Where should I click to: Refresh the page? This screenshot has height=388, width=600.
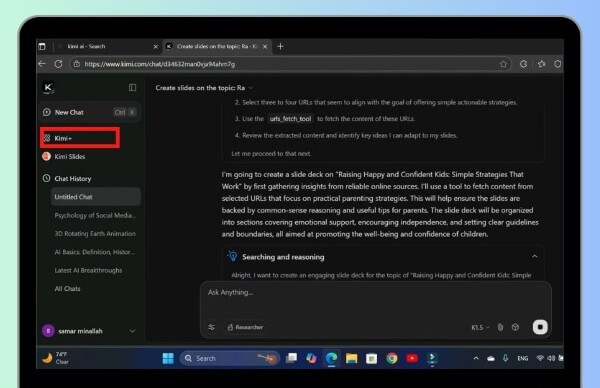(58, 64)
